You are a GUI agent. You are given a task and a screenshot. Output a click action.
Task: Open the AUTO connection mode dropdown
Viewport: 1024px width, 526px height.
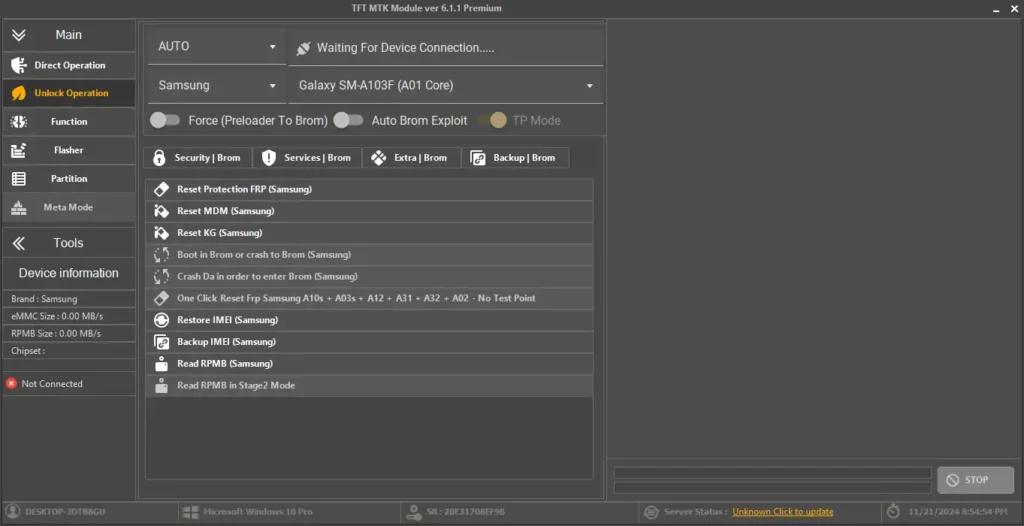(217, 46)
